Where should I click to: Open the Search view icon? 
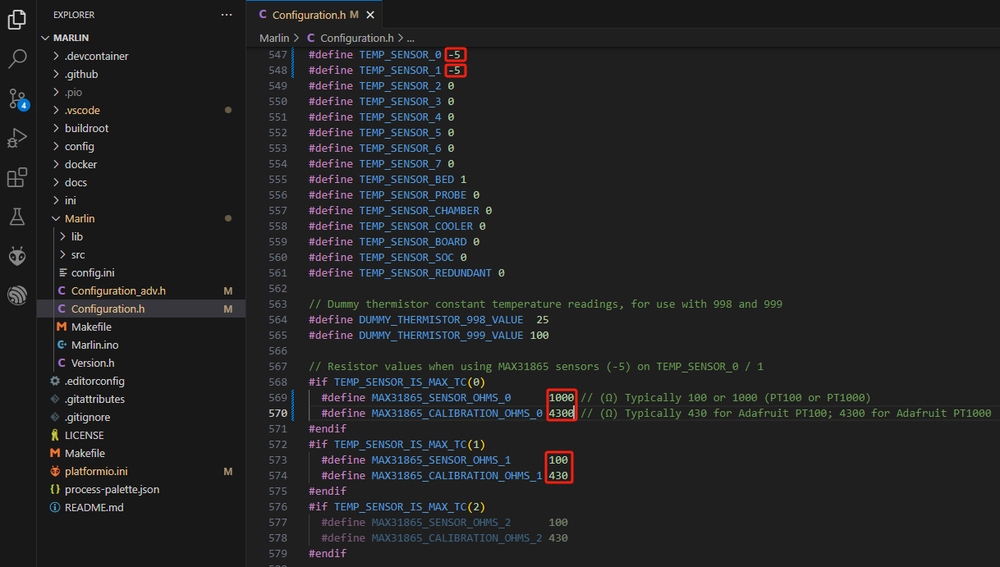click(17, 59)
